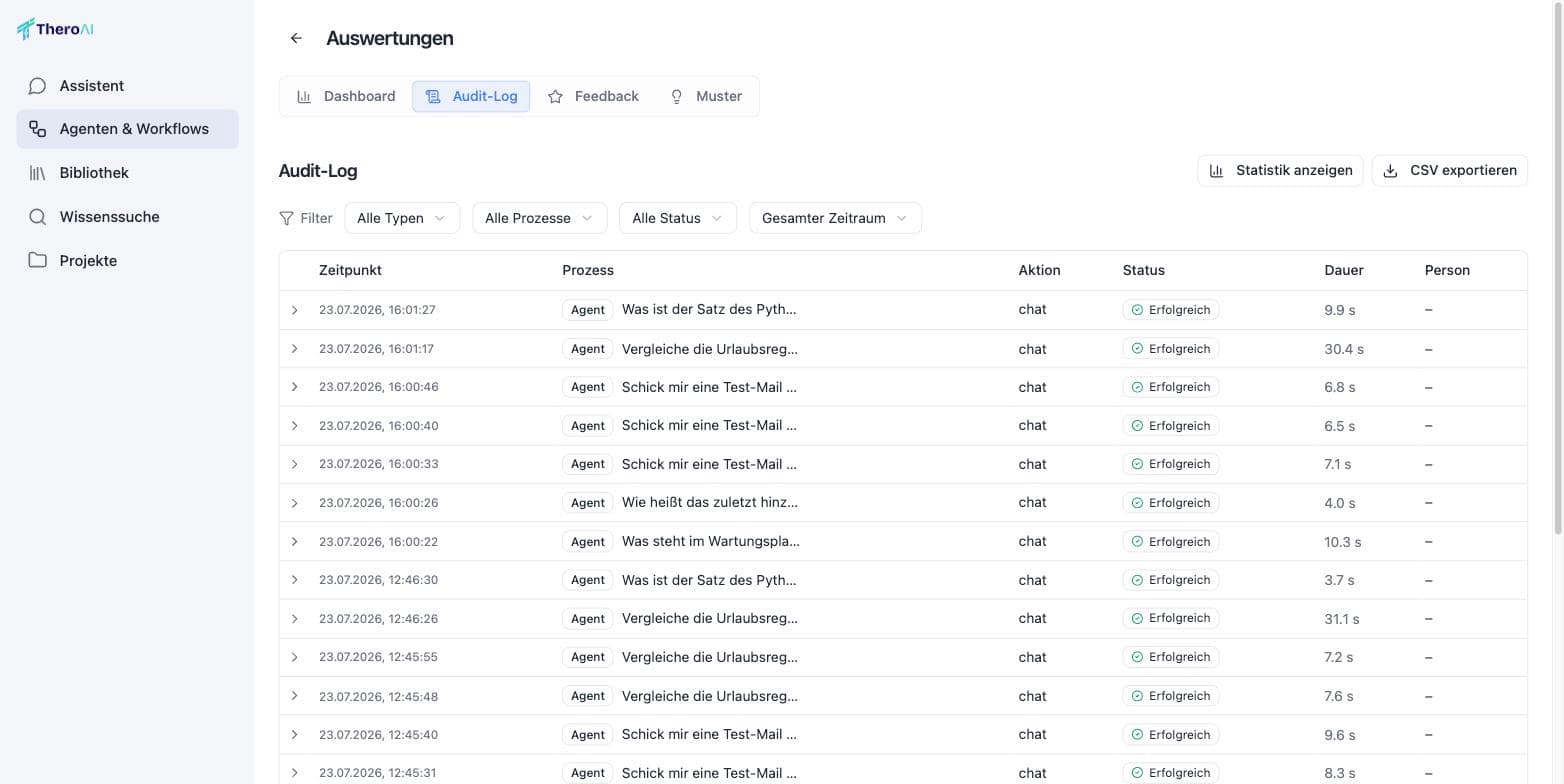Click the Zeitpunkt column header
The height and width of the screenshot is (784, 1564).
tap(350, 270)
